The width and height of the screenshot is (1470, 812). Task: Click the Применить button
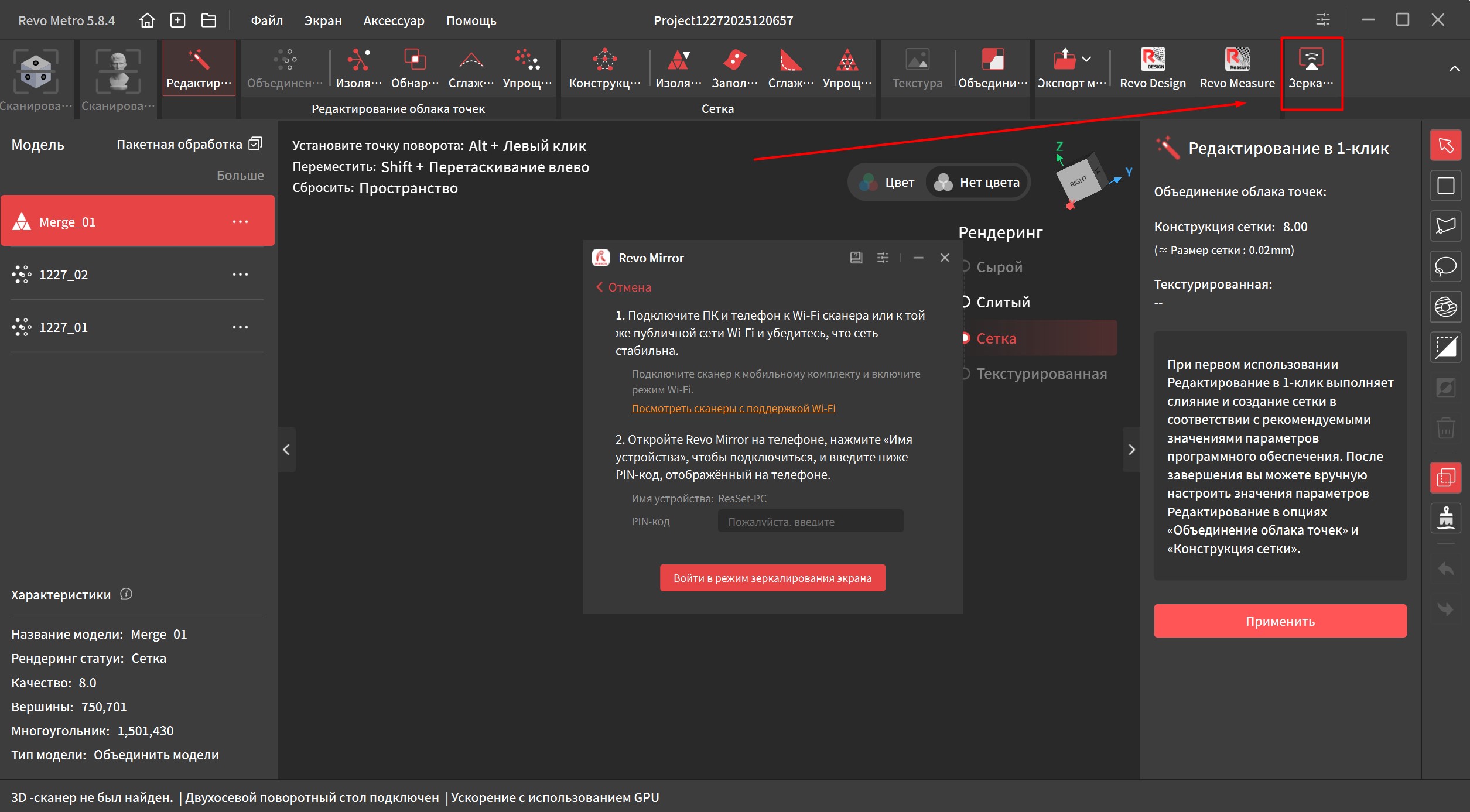[x=1280, y=621]
